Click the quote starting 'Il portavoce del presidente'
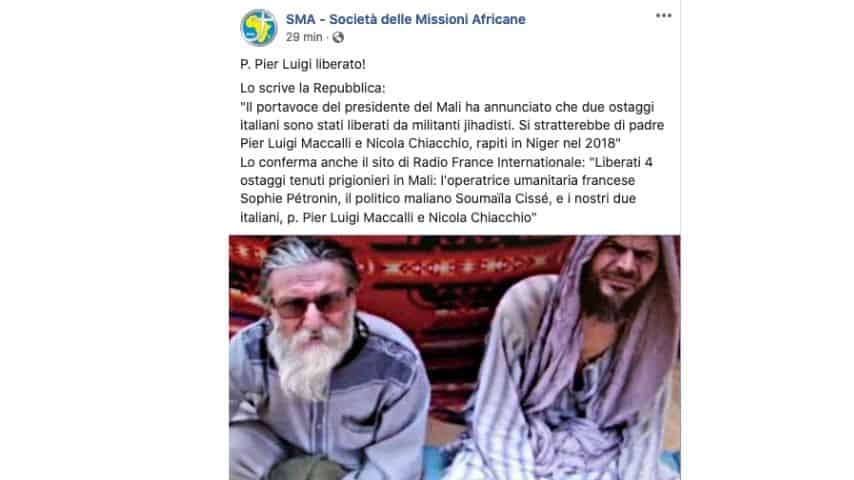The image size is (854, 480). 452,125
